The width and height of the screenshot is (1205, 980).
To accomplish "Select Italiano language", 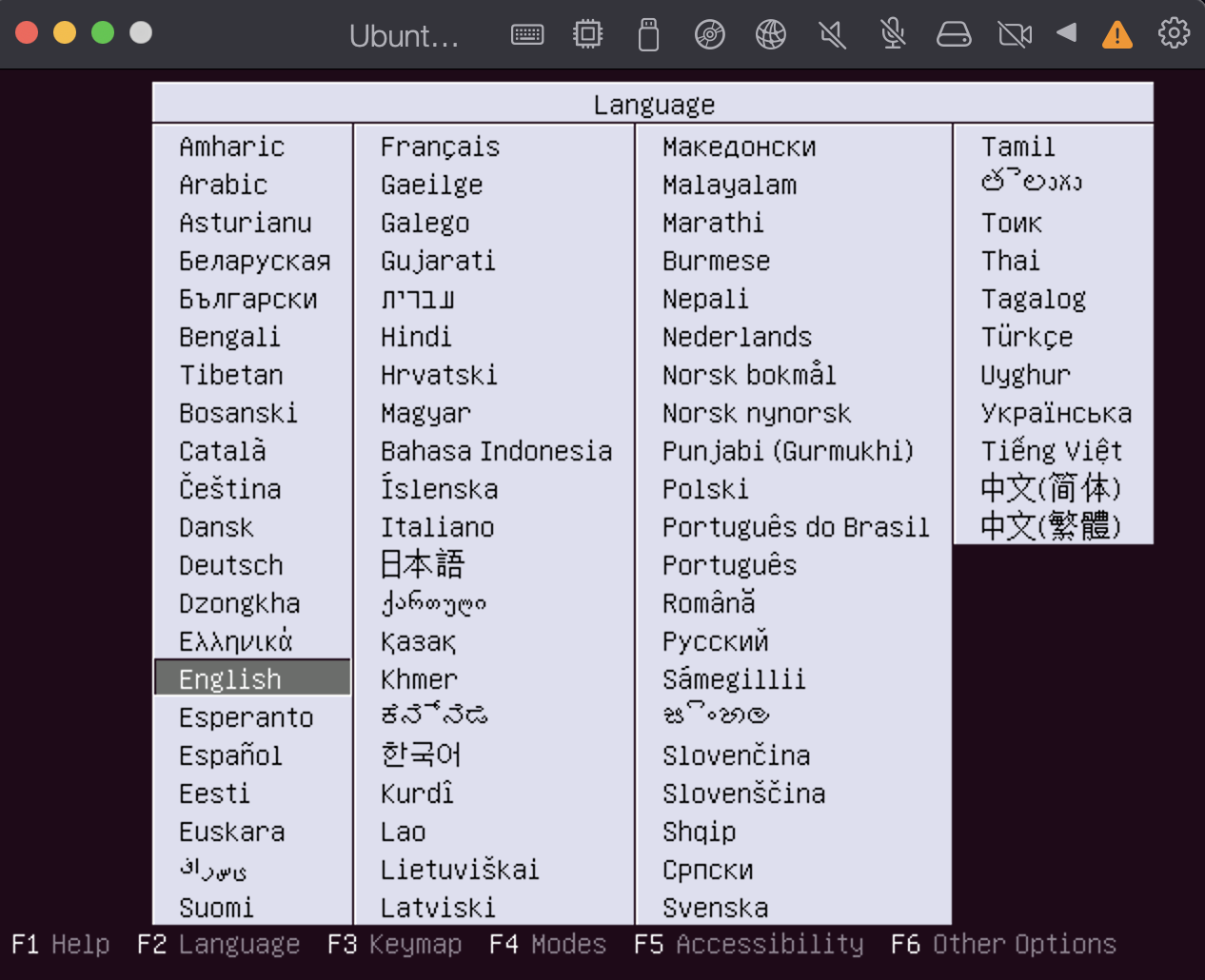I will point(438,527).
